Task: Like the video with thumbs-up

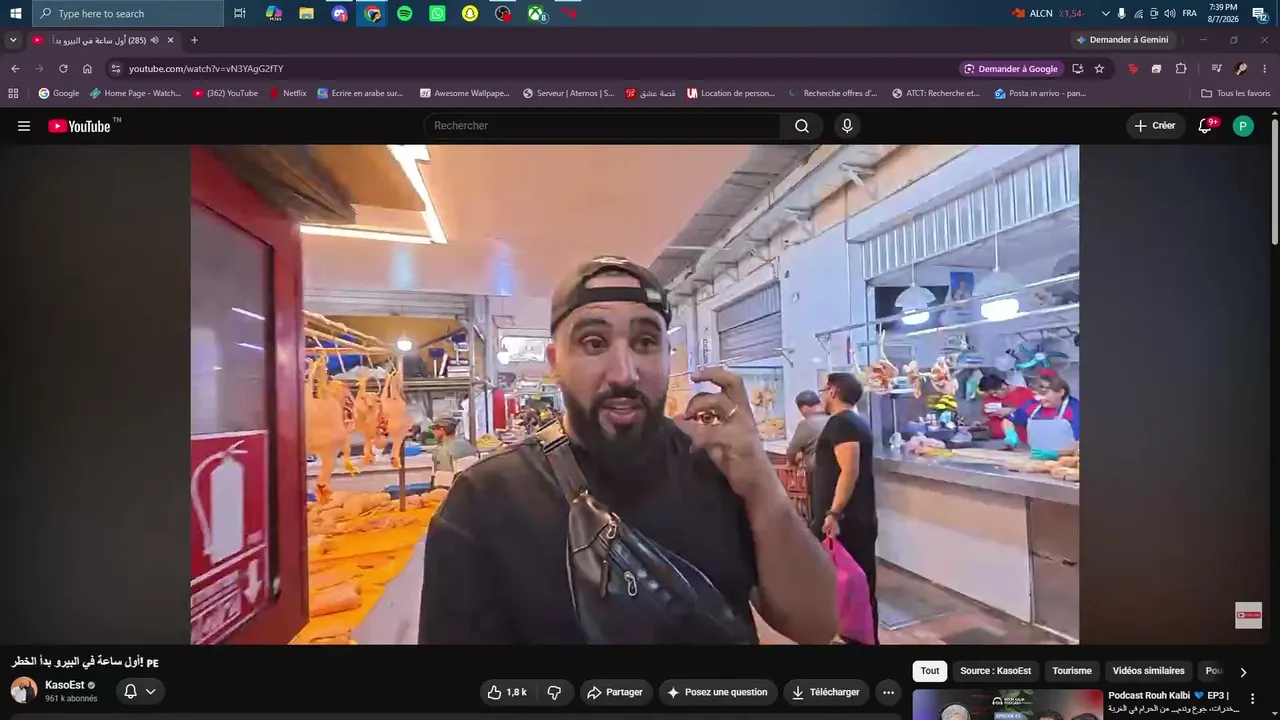Action: pos(507,692)
